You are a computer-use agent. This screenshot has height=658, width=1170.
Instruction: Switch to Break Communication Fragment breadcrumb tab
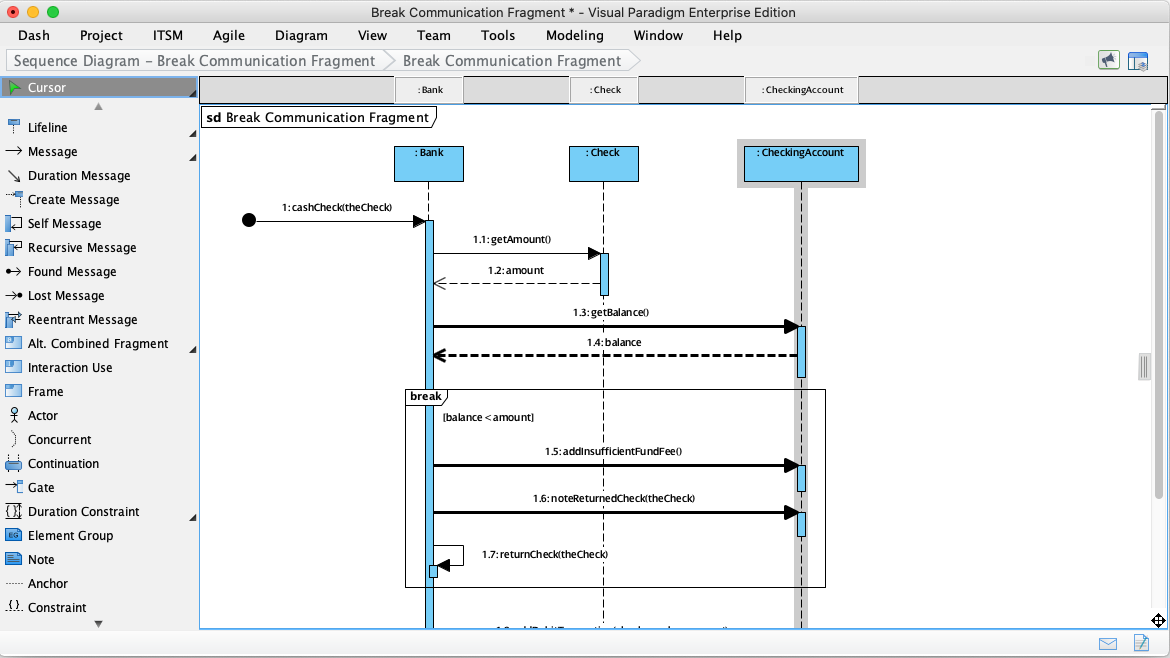click(x=513, y=60)
